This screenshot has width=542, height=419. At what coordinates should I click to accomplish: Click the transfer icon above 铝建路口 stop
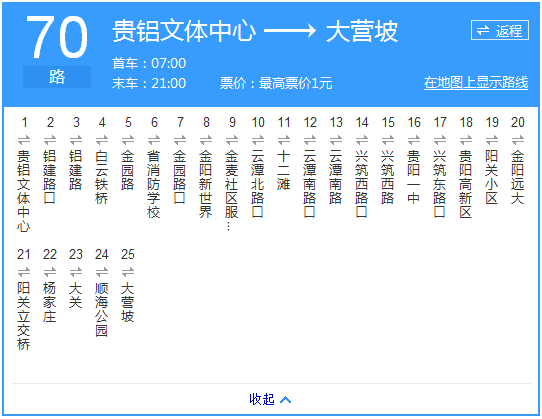[x=50, y=140]
